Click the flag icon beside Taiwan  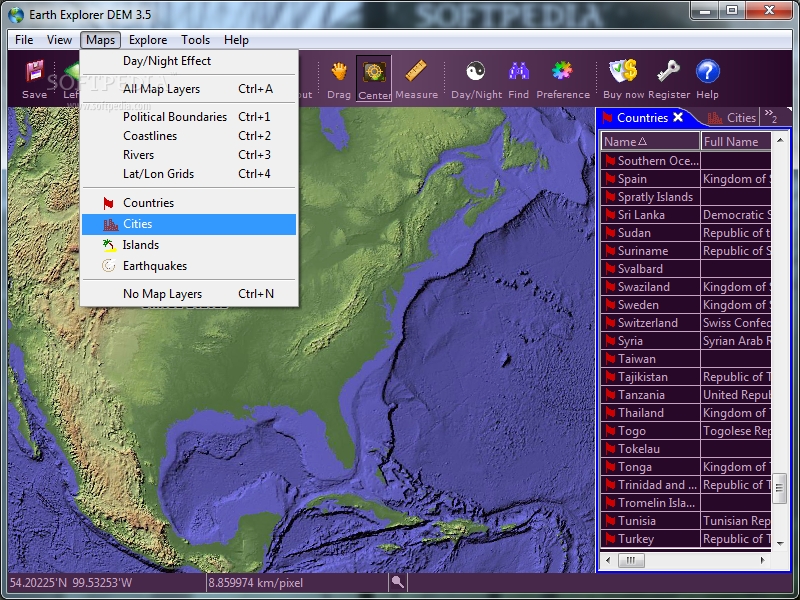(610, 359)
